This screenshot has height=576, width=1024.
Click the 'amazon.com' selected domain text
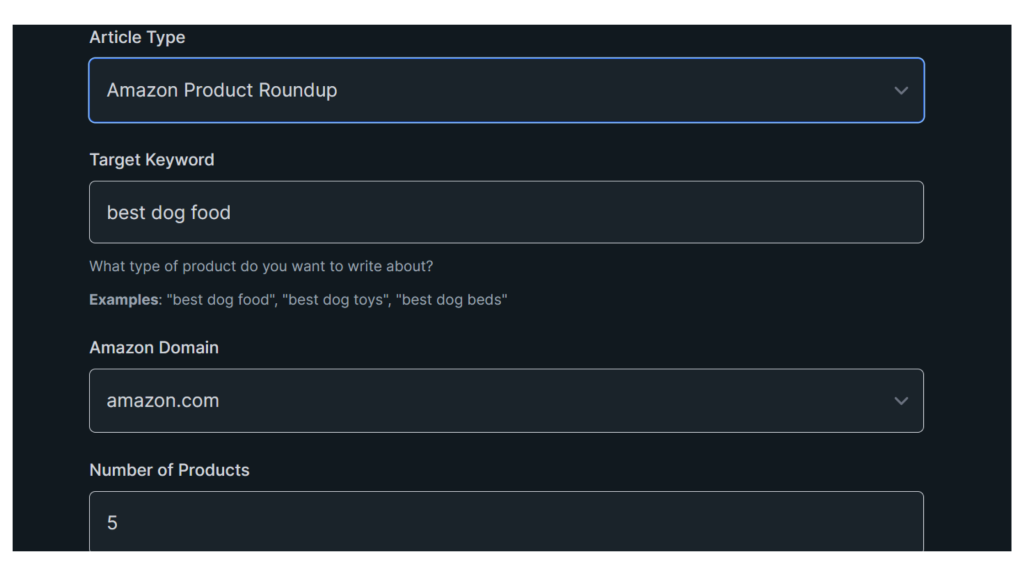coord(163,401)
